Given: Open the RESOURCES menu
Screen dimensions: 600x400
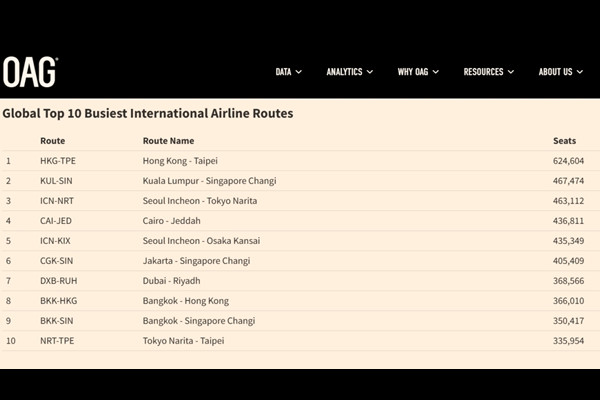Looking at the screenshot, I should pos(489,72).
